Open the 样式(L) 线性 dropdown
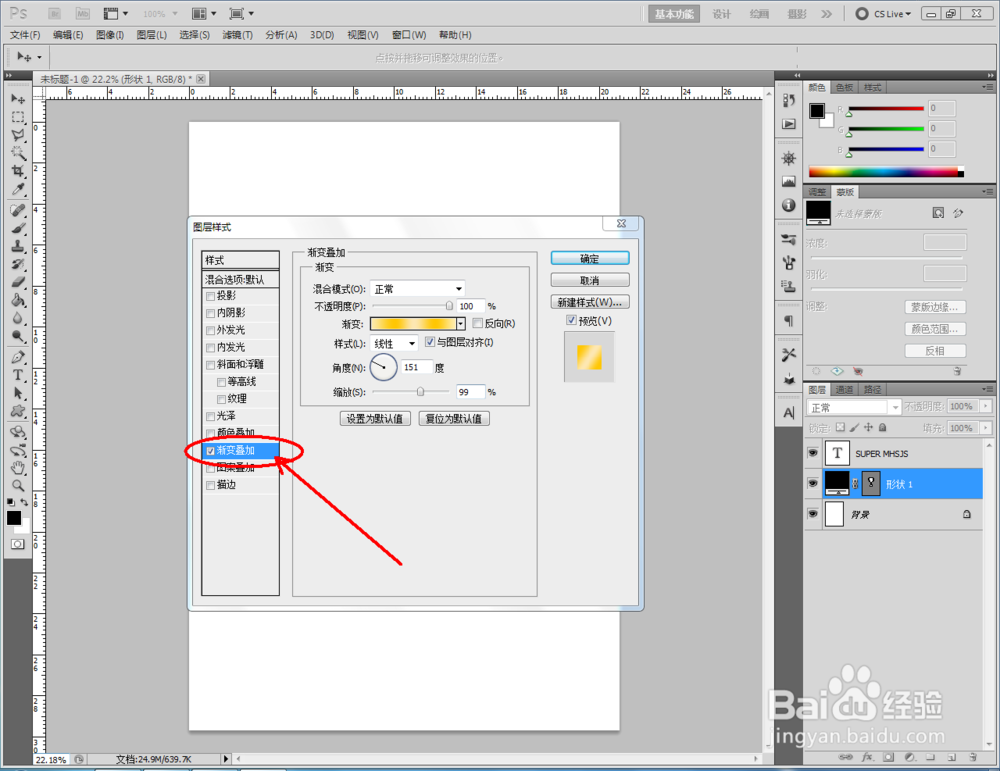1000x771 pixels. pyautogui.click(x=394, y=344)
